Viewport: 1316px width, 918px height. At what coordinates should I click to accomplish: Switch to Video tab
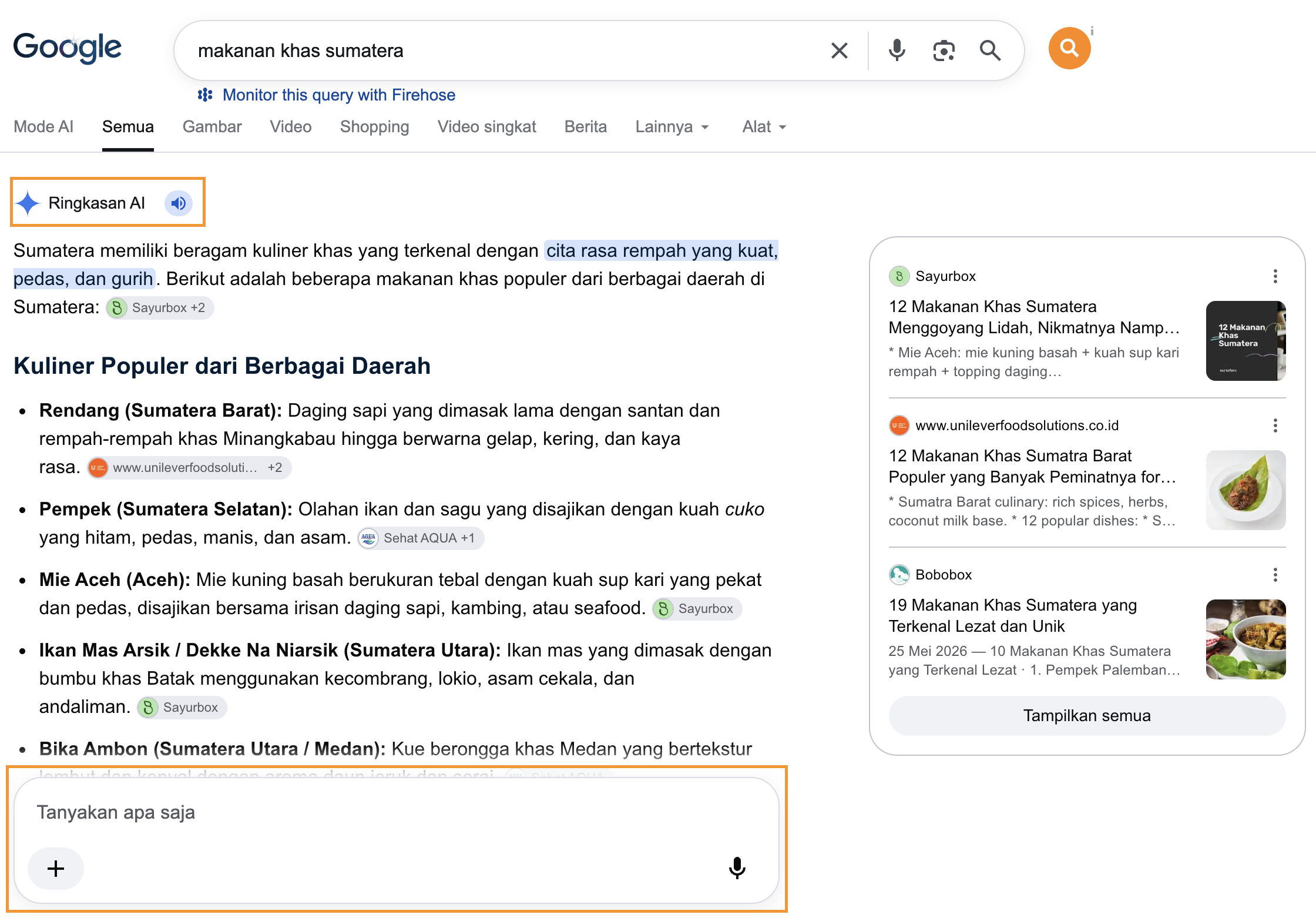[291, 127]
